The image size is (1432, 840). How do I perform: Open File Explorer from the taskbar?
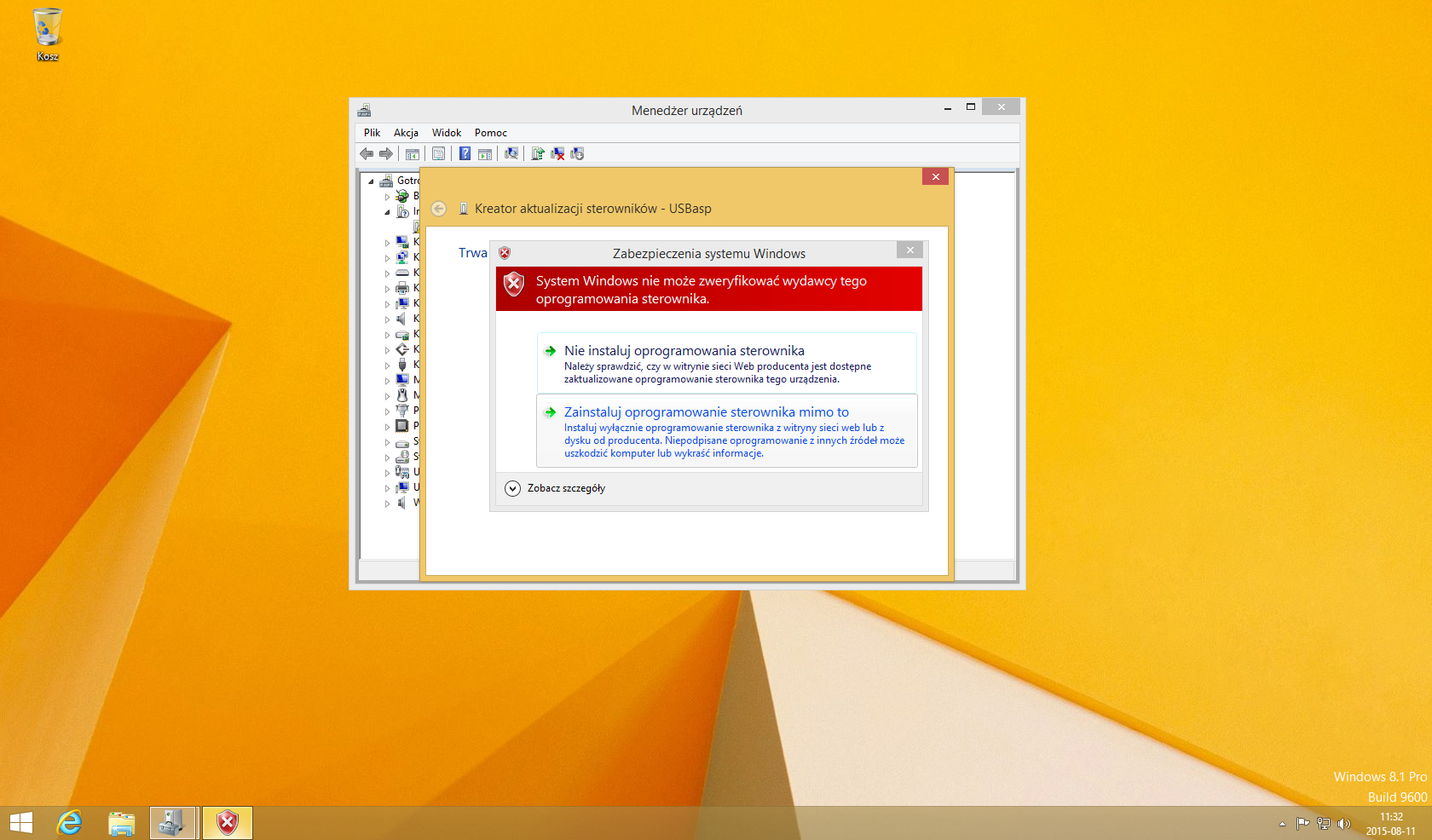(x=122, y=823)
